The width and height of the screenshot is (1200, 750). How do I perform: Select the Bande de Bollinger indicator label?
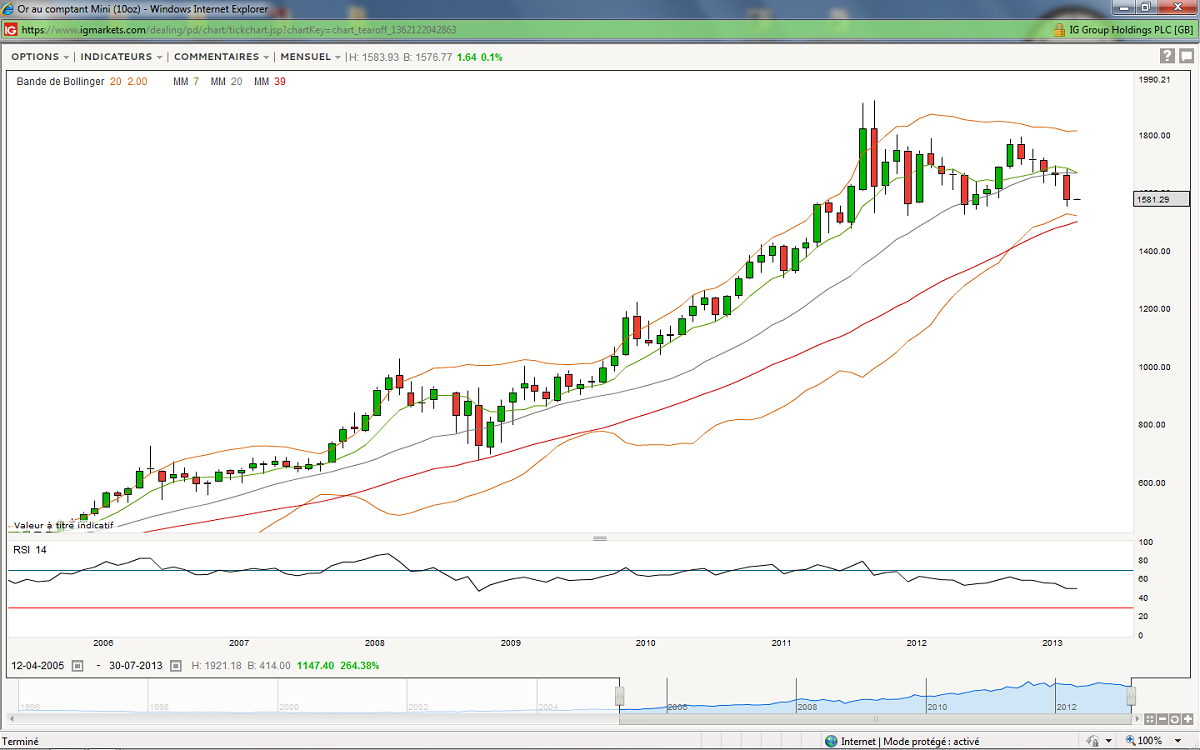point(60,81)
